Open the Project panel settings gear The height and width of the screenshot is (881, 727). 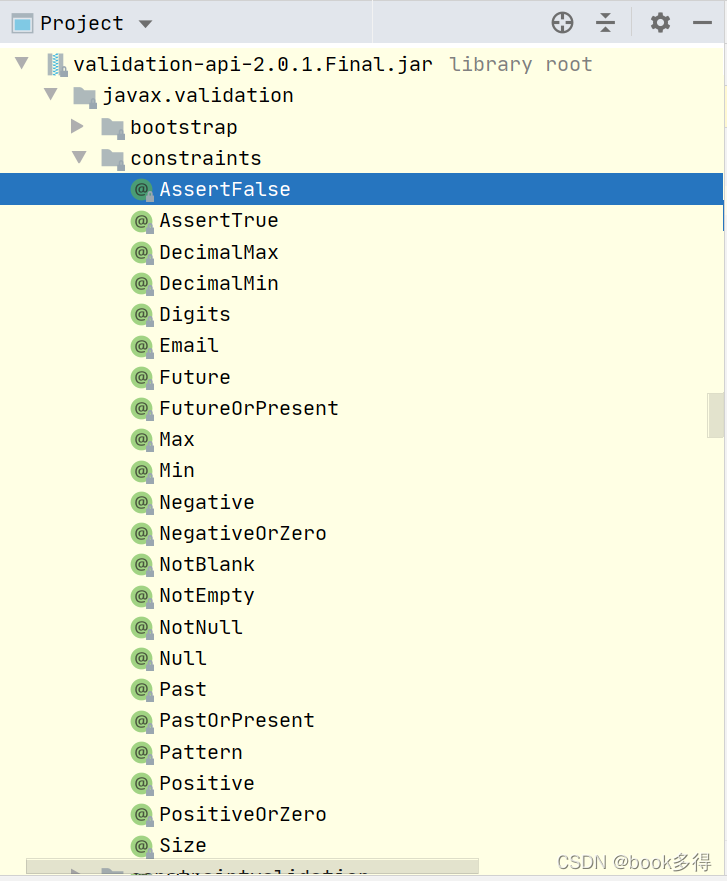[660, 22]
